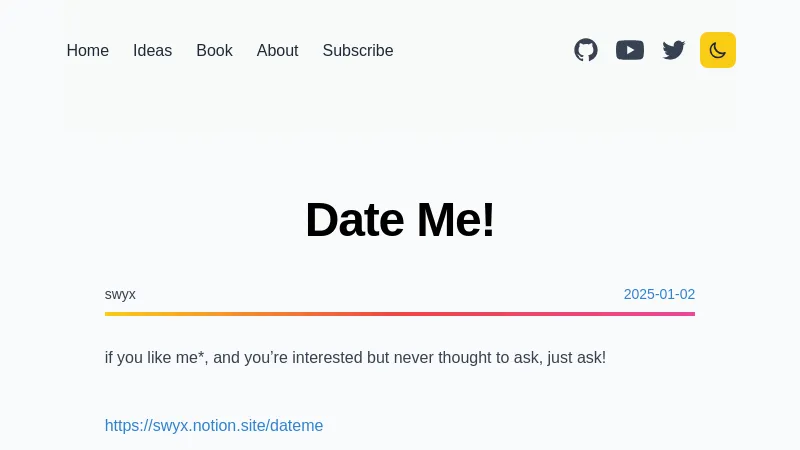Image resolution: width=800 pixels, height=450 pixels.
Task: Click the blank area left of the heading
Action: [180, 220]
